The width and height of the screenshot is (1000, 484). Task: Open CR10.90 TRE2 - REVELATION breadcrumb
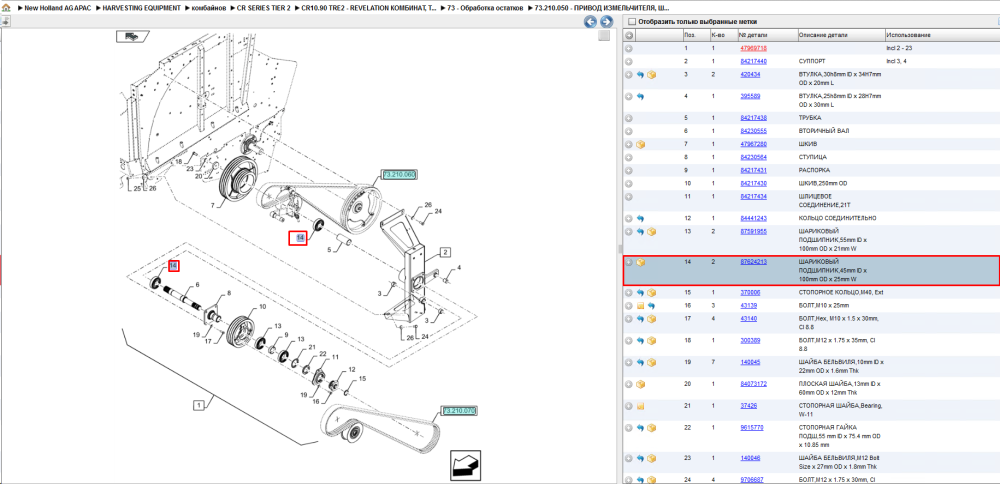coord(371,7)
